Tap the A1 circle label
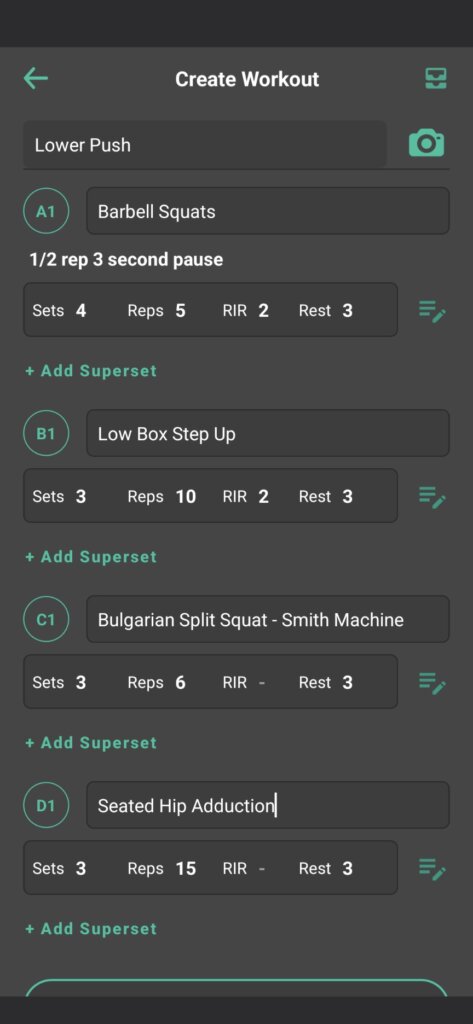Image resolution: width=473 pixels, height=1024 pixels. click(x=46, y=212)
